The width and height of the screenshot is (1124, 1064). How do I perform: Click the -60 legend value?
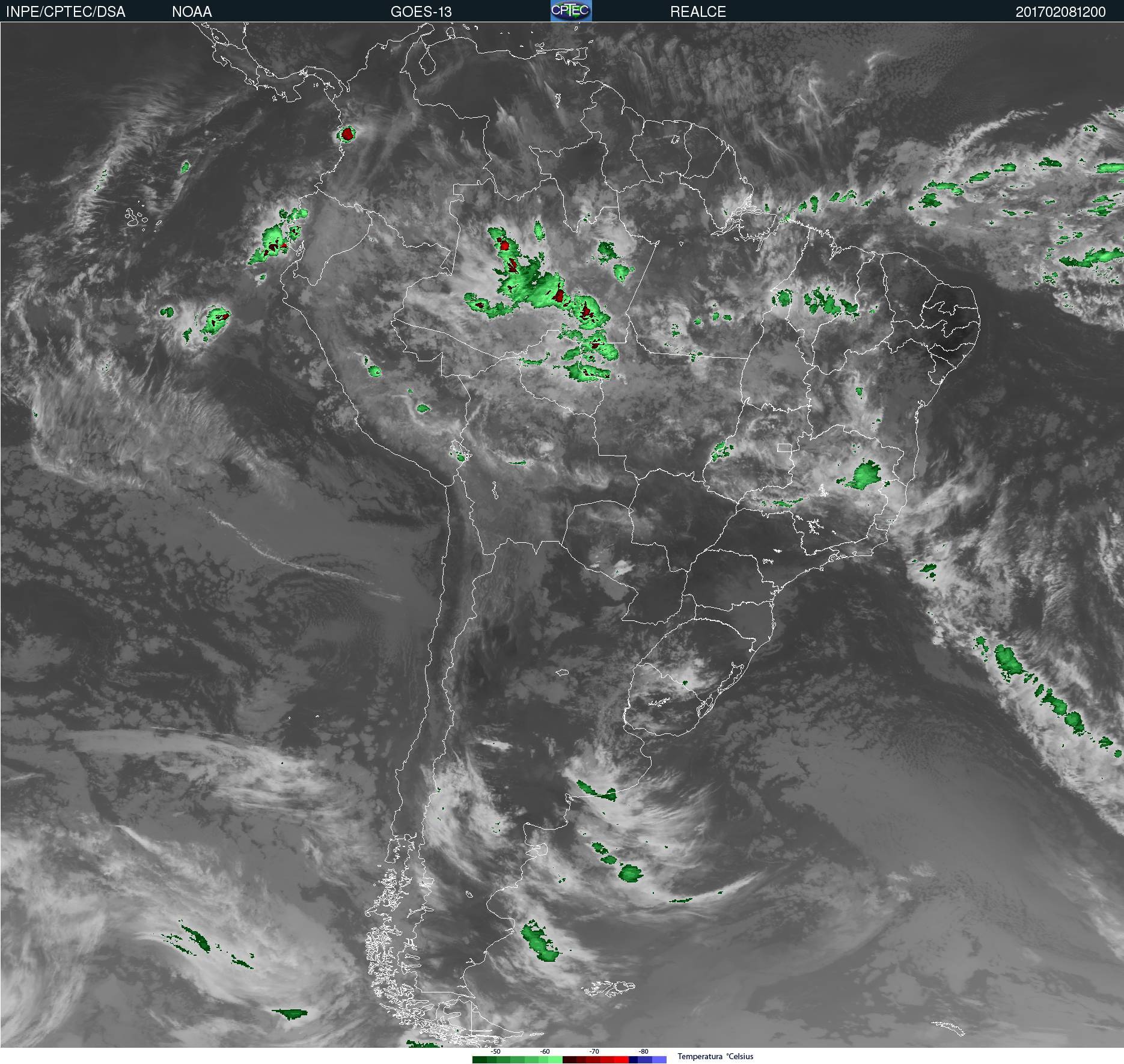click(545, 1051)
